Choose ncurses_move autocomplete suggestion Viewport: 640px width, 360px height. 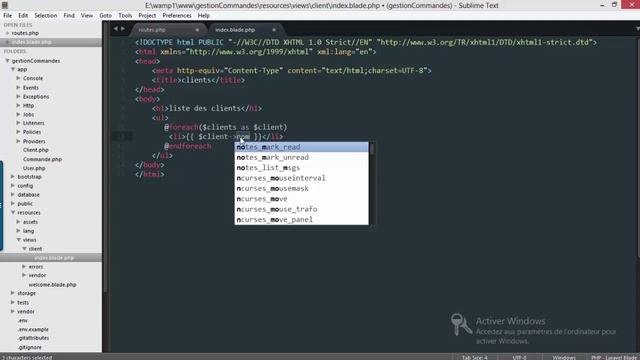[302, 199]
